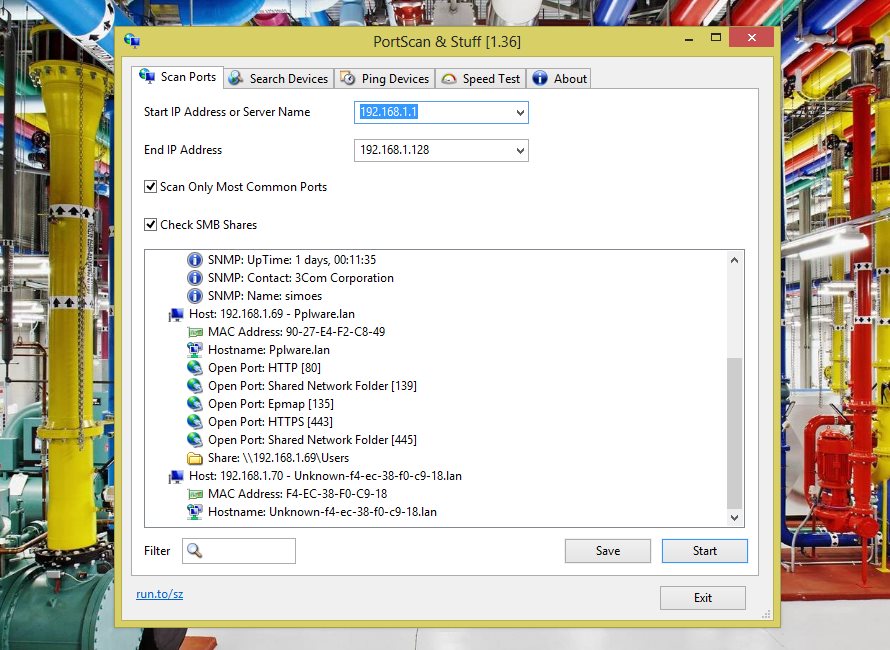Screen dimensions: 890x650
Task: Click results list scrollbar thumb
Action: [734, 433]
